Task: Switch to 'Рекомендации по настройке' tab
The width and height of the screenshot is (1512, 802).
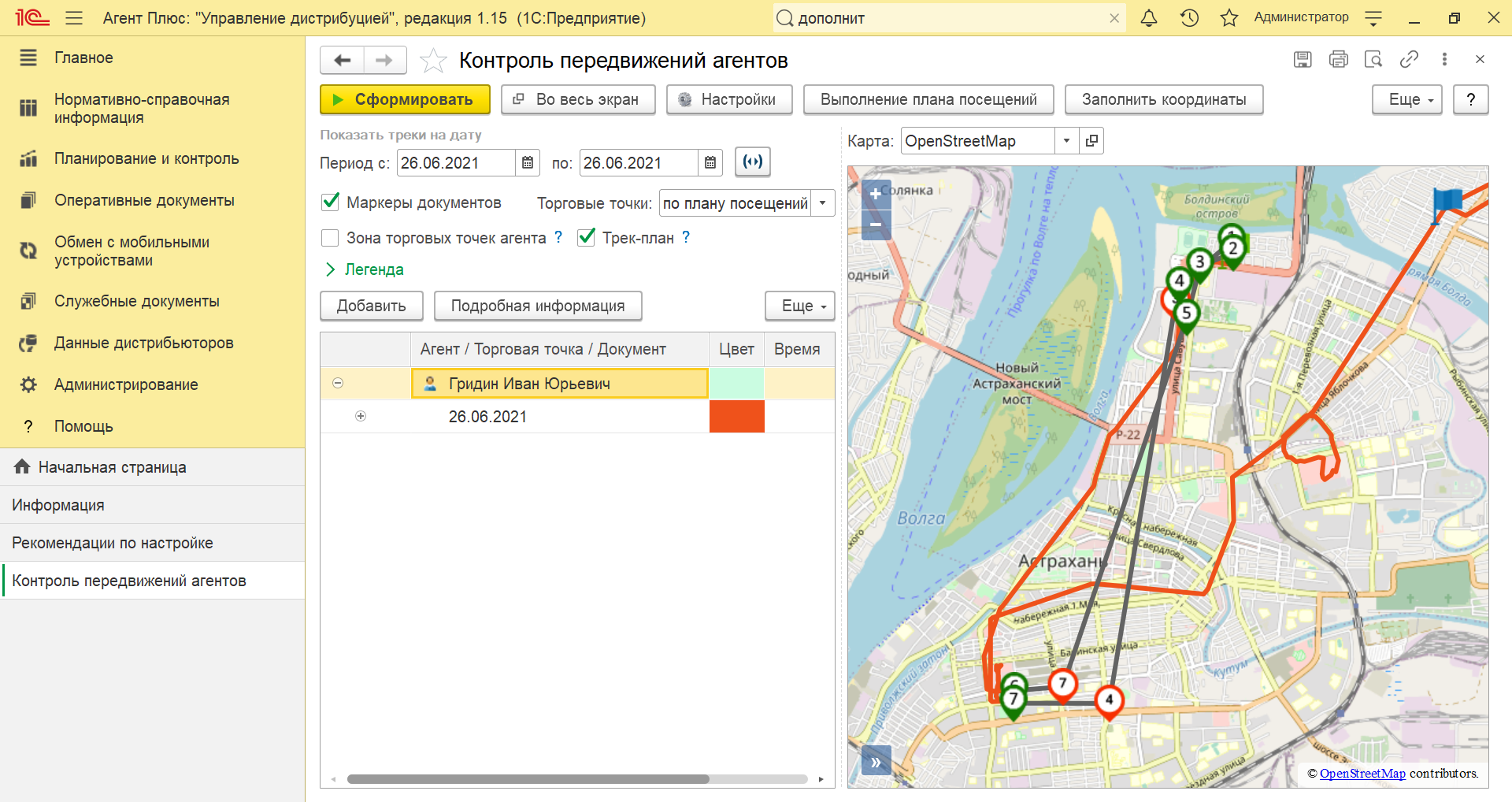Action: 152,543
